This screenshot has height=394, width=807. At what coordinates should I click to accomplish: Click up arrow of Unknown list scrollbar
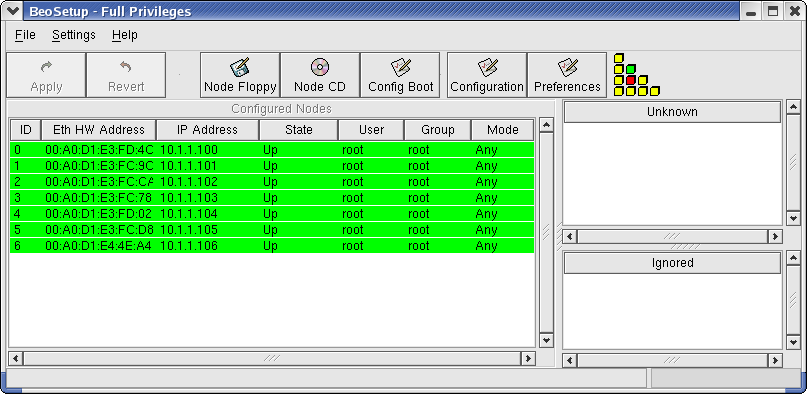(x=794, y=107)
